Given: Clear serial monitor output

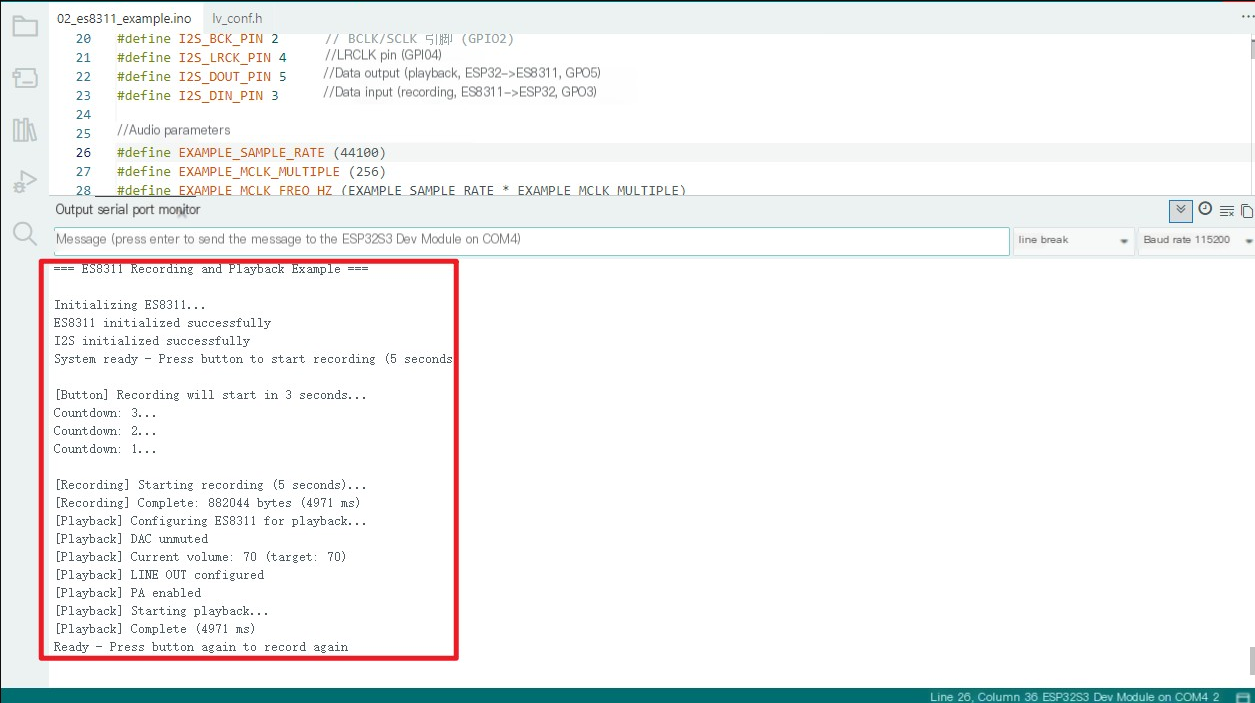Looking at the screenshot, I should coord(1227,210).
